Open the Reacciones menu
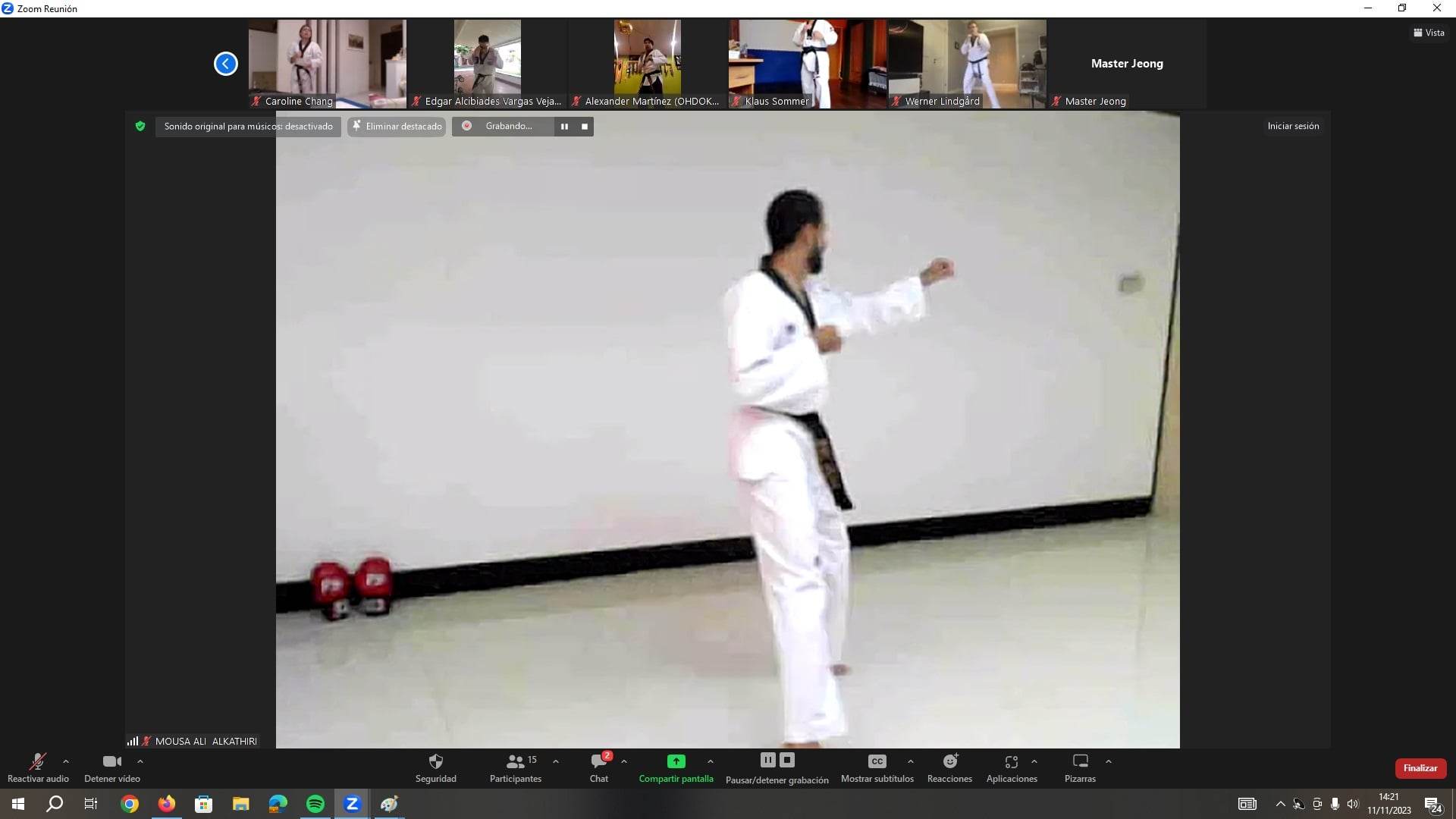 (950, 767)
